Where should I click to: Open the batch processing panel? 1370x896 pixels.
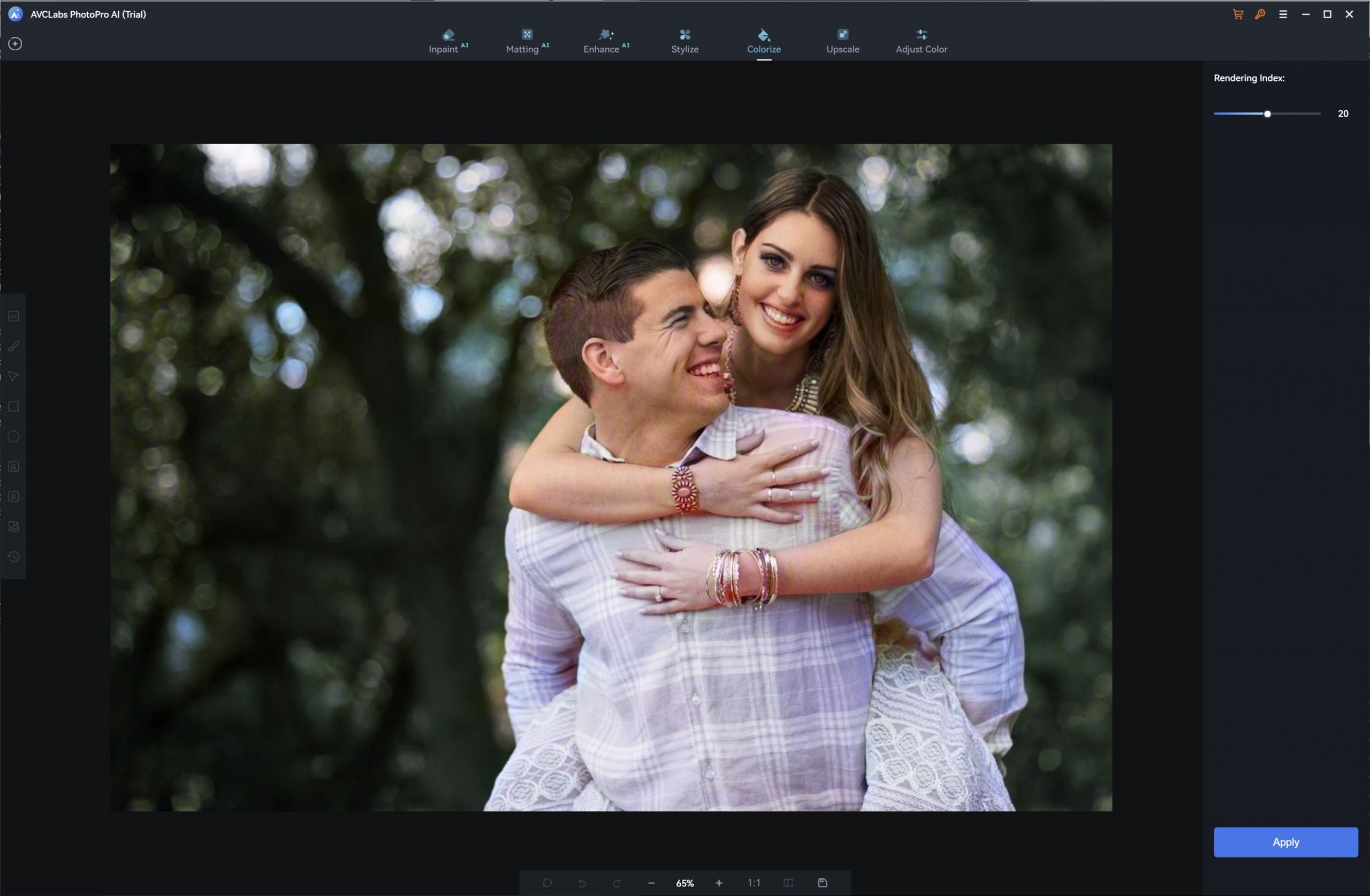(14, 526)
